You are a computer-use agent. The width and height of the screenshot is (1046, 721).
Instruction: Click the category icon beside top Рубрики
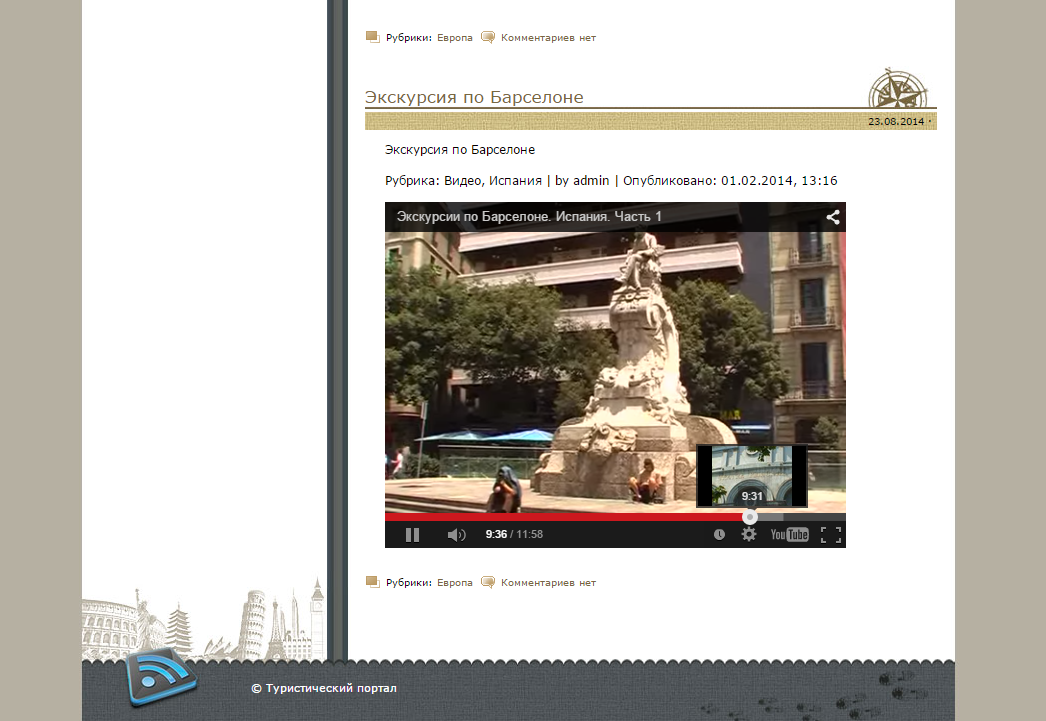click(x=373, y=37)
